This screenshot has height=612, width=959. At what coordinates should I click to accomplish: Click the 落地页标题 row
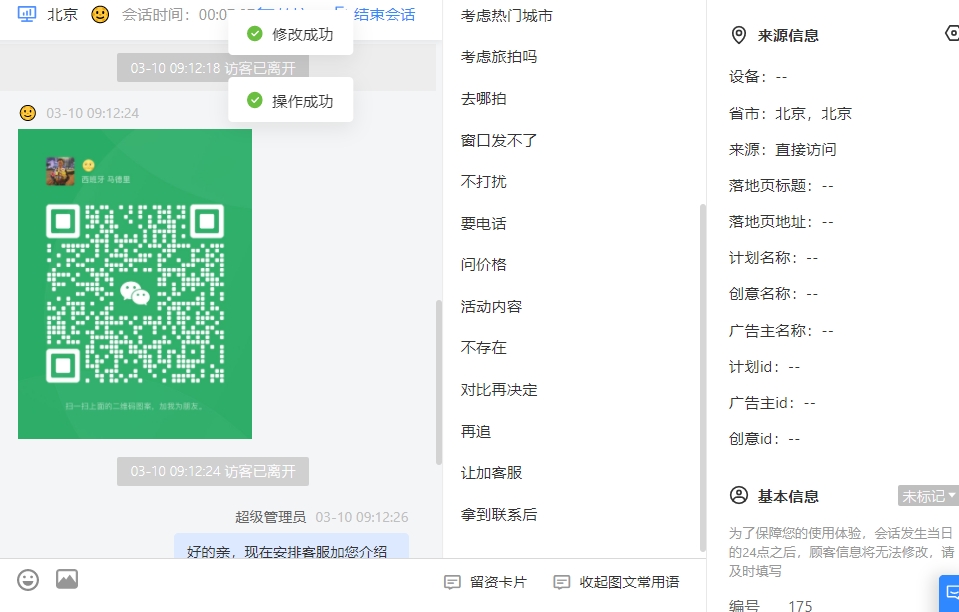781,186
